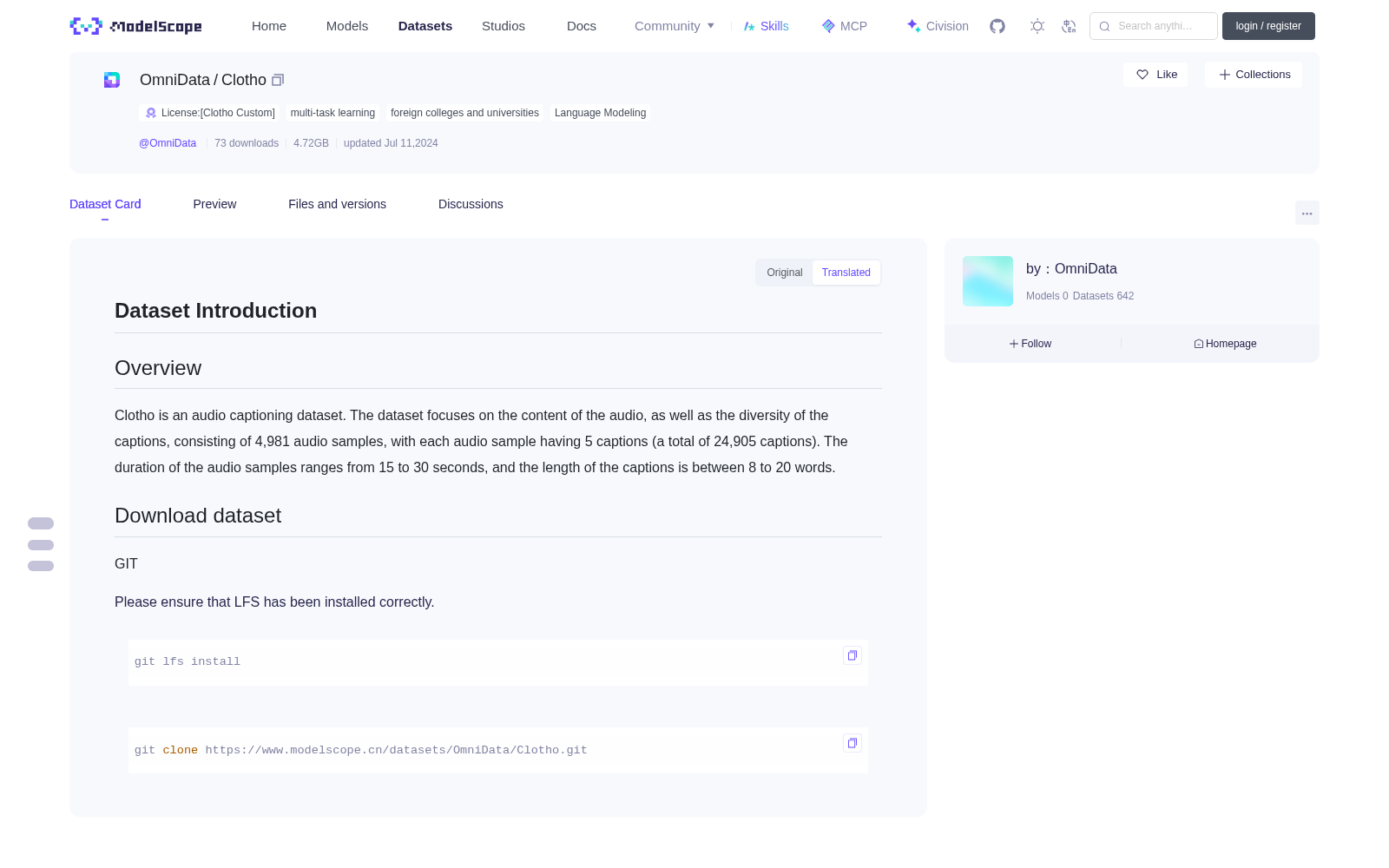
Task: Open the ModelScope logo homepage
Action: click(135, 26)
